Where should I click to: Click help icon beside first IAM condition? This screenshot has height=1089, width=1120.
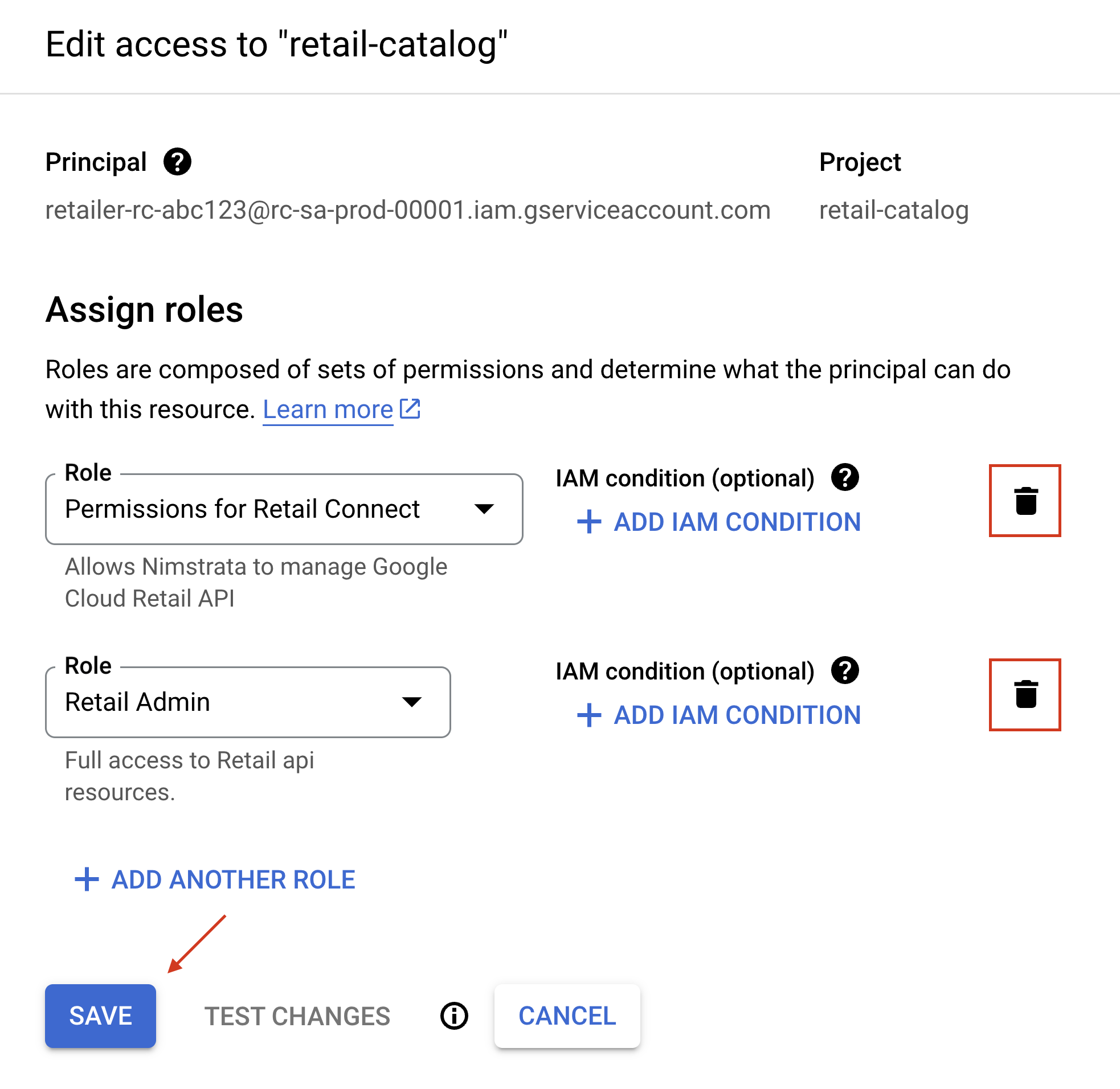(844, 477)
